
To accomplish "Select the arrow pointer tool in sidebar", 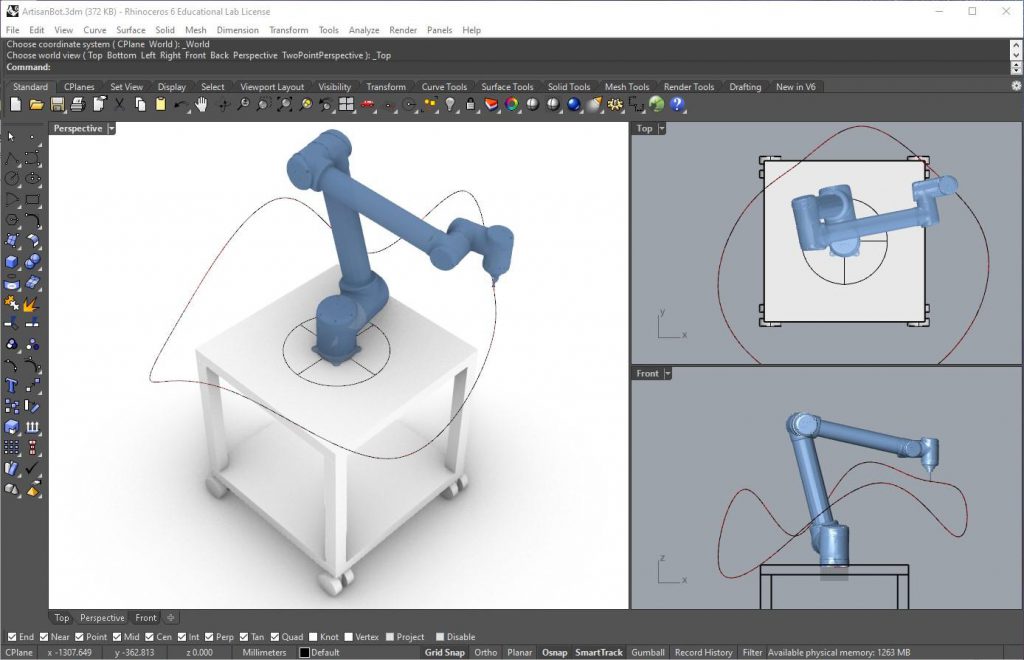I will coord(11,136).
